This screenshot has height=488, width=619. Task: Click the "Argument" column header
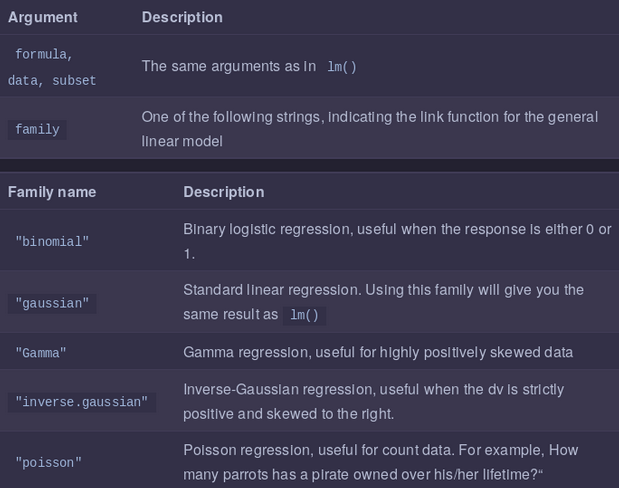point(42,17)
